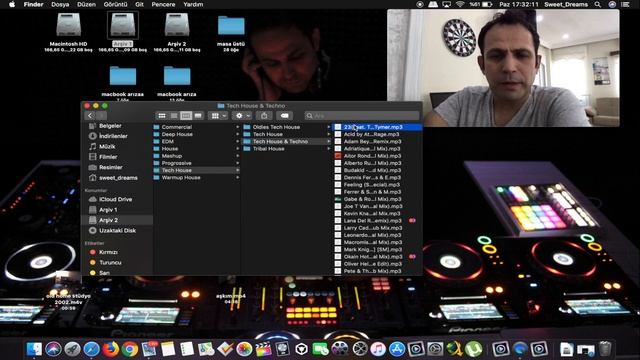The image size is (640, 360).
Task: Open Spotlight search in menu bar
Action: pyautogui.click(x=598, y=4)
